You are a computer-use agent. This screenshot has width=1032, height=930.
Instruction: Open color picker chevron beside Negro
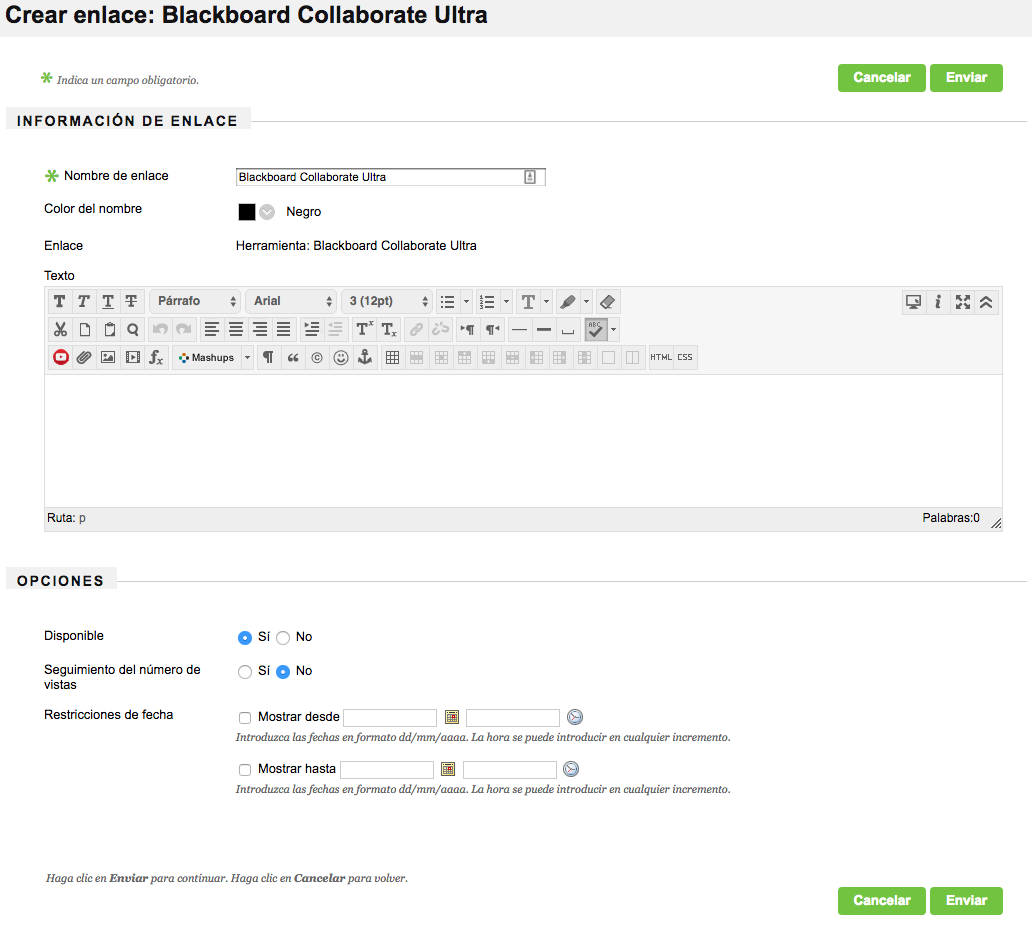[267, 212]
